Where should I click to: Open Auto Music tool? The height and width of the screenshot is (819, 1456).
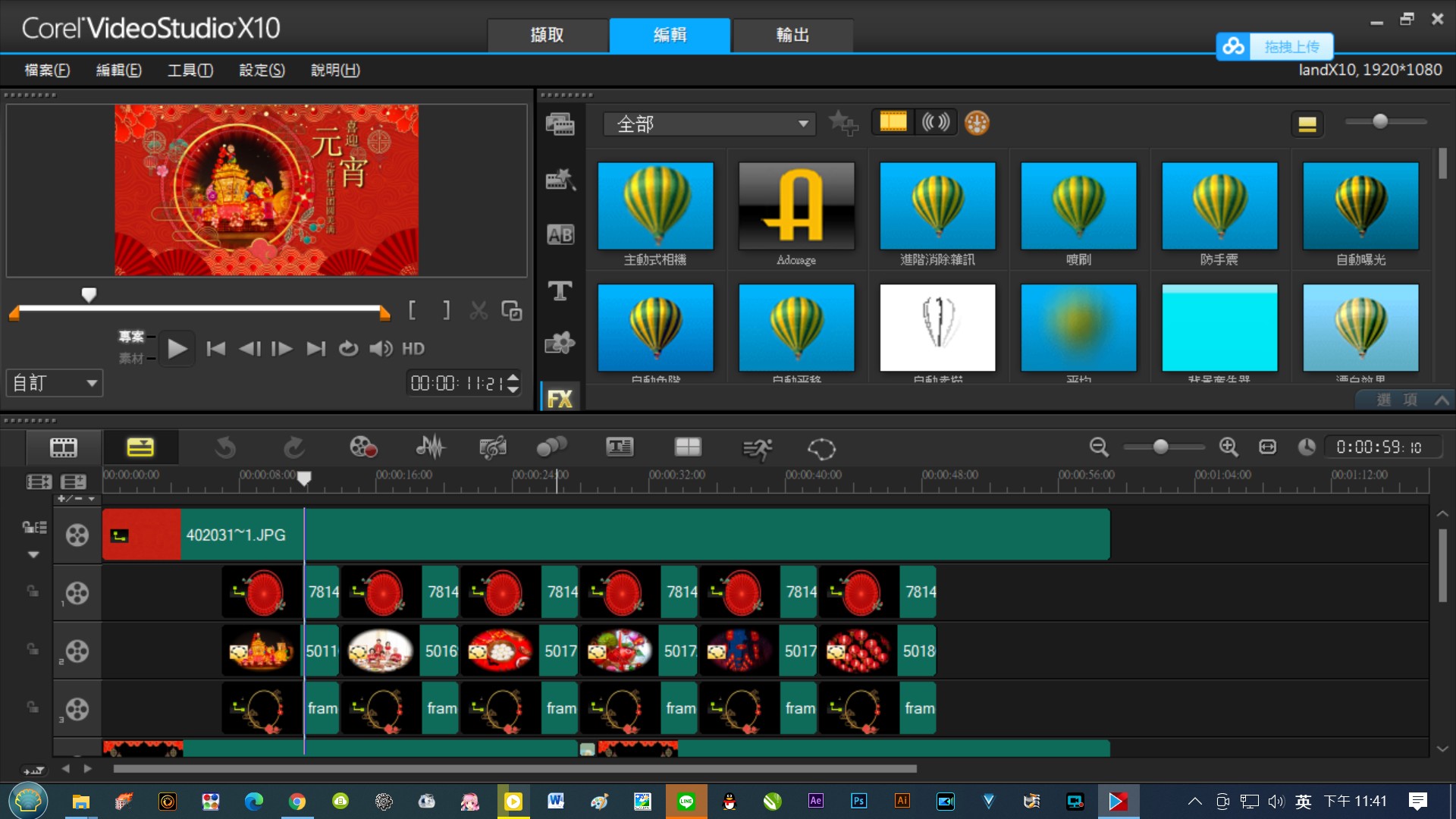click(x=492, y=448)
